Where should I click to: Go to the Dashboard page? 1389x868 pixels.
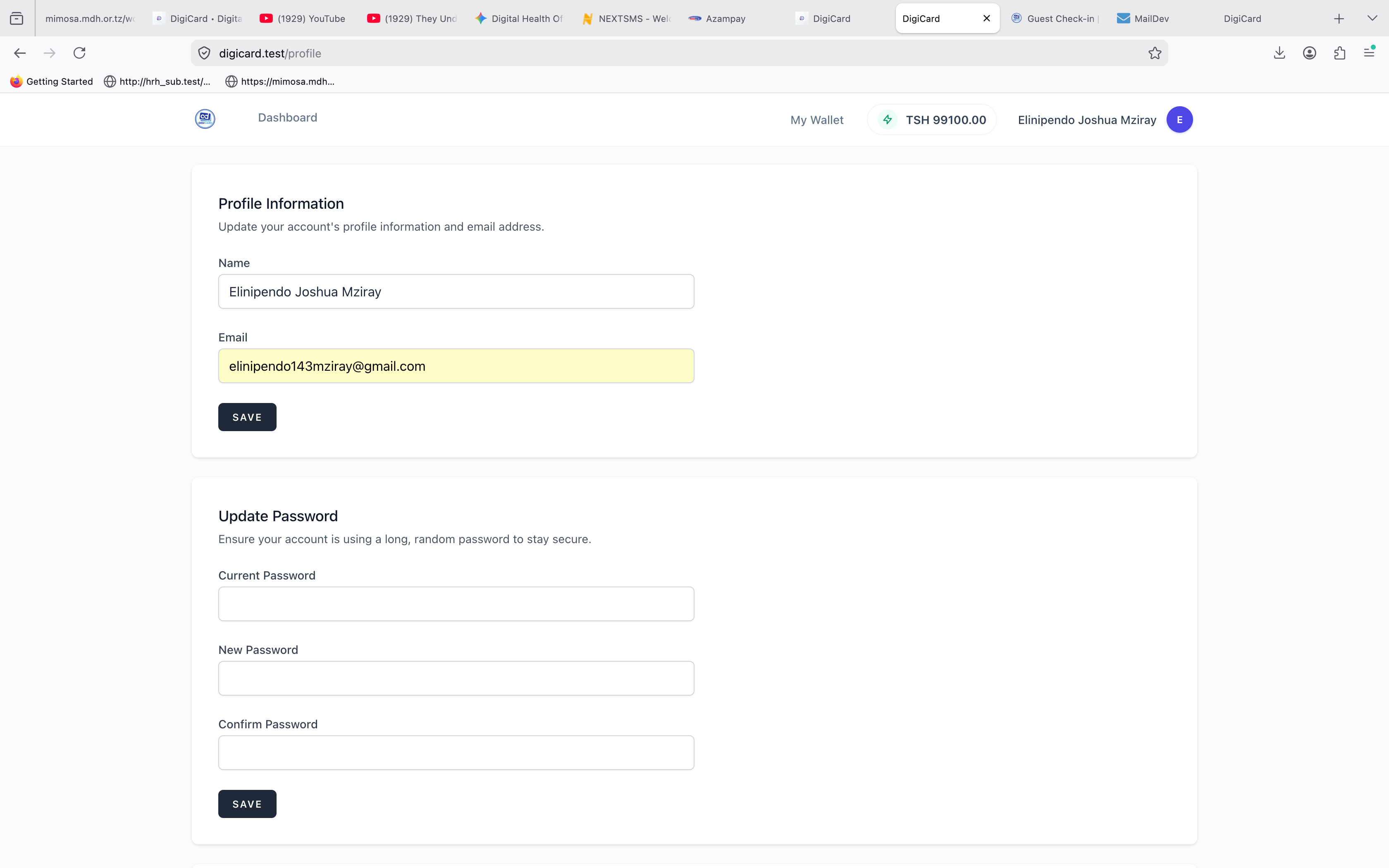[288, 118]
